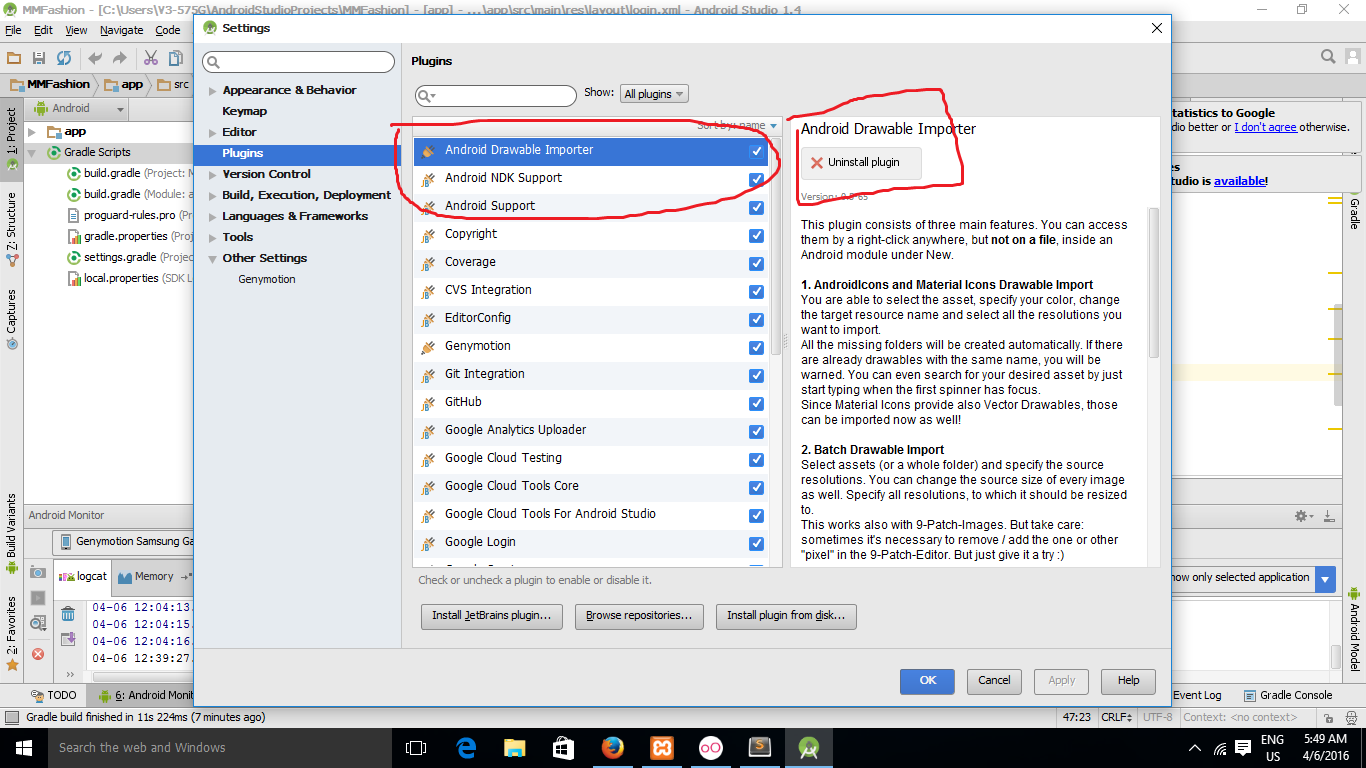This screenshot has width=1366, height=768.
Task: Toggle the CVS Integration checkbox
Action: click(757, 291)
